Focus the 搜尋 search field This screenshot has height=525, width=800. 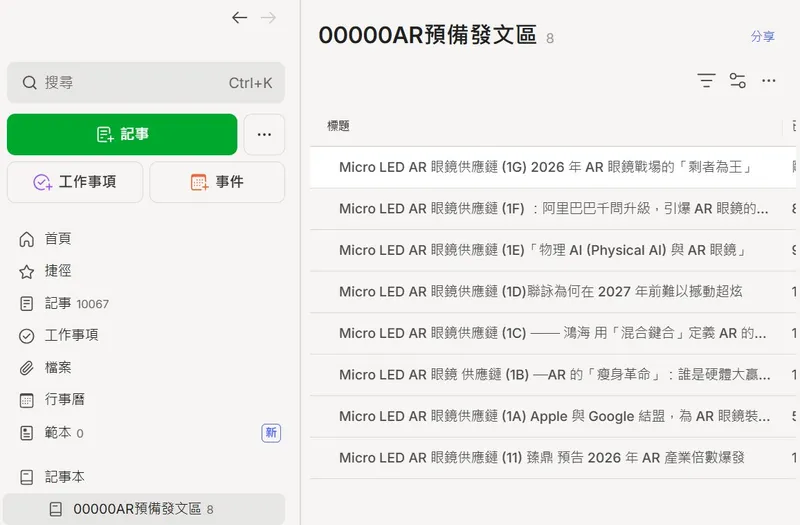tap(146, 83)
